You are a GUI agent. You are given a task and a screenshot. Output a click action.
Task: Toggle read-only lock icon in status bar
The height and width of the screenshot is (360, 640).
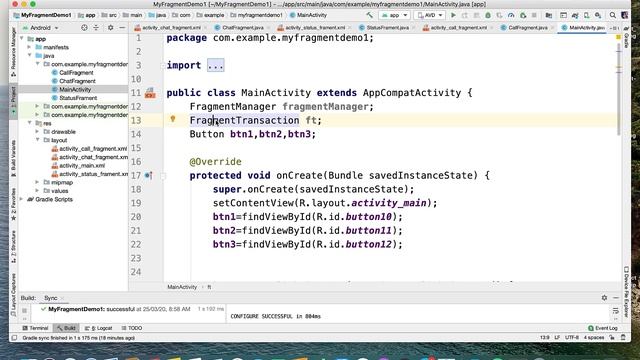click(x=612, y=338)
